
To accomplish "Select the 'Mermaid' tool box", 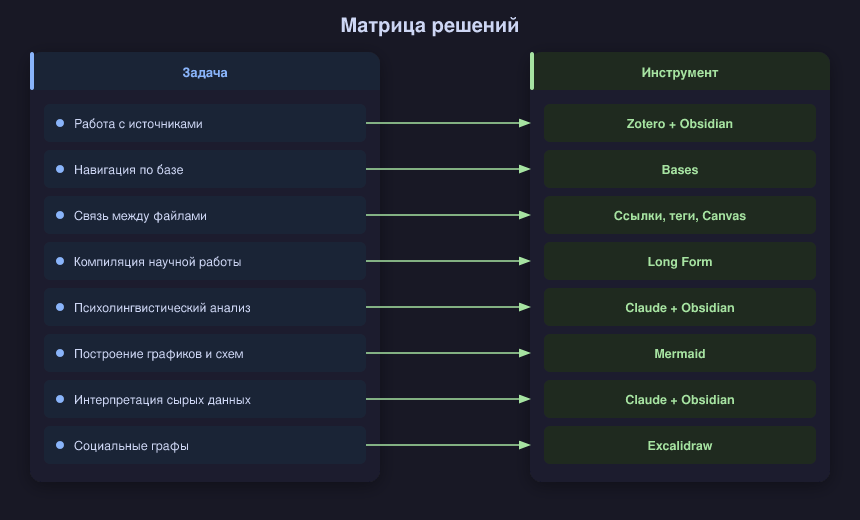I will [x=680, y=354].
